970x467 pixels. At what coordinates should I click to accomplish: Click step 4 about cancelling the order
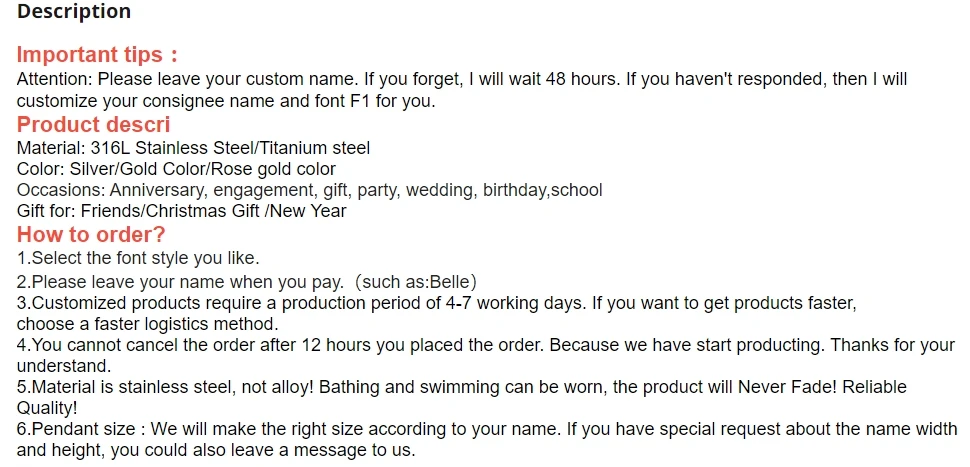pos(486,345)
